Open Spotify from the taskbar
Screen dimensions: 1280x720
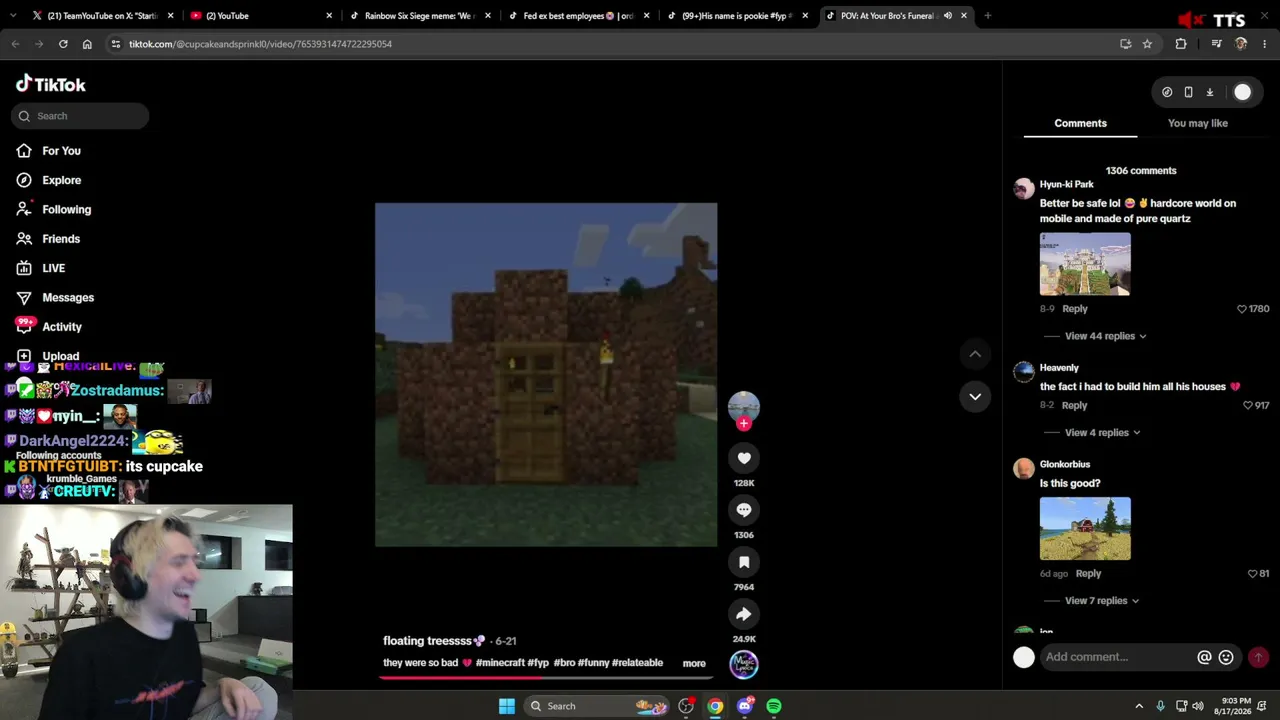point(774,706)
